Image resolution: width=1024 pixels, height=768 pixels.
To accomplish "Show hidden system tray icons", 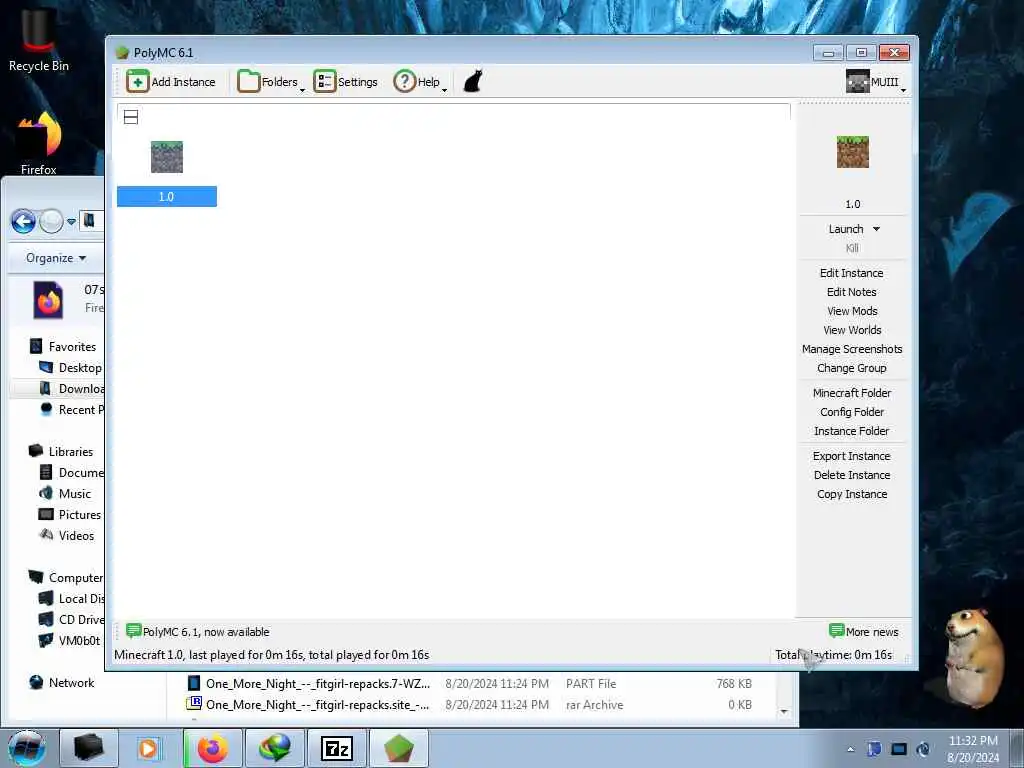I will click(x=850, y=750).
